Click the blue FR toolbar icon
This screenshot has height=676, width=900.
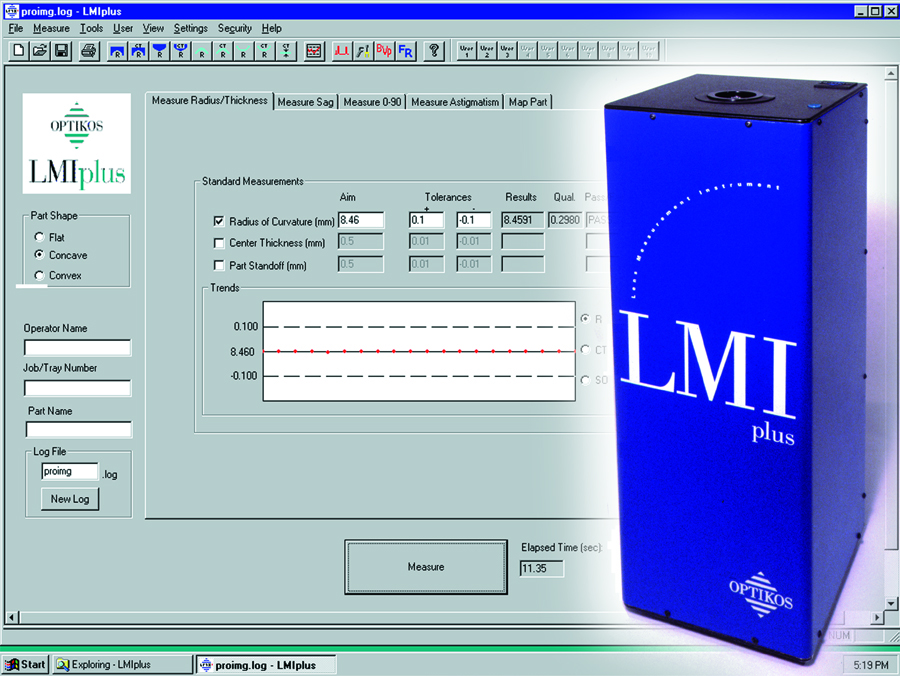(405, 50)
